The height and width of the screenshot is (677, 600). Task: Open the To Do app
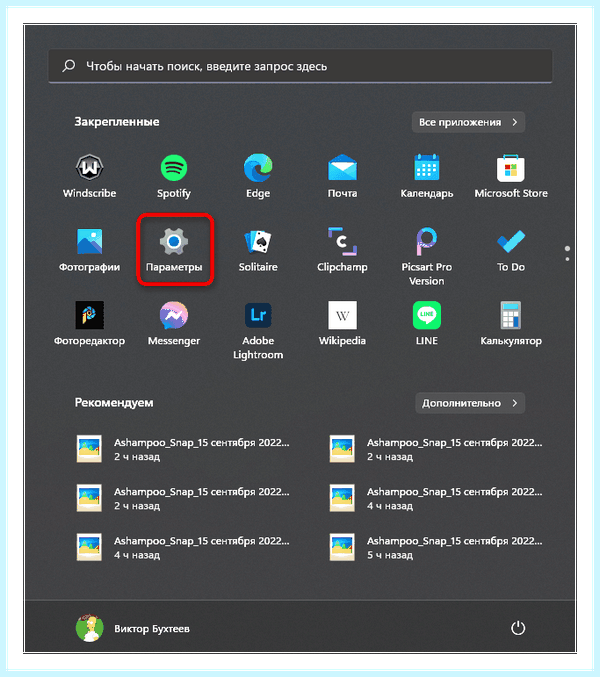pyautogui.click(x=511, y=250)
